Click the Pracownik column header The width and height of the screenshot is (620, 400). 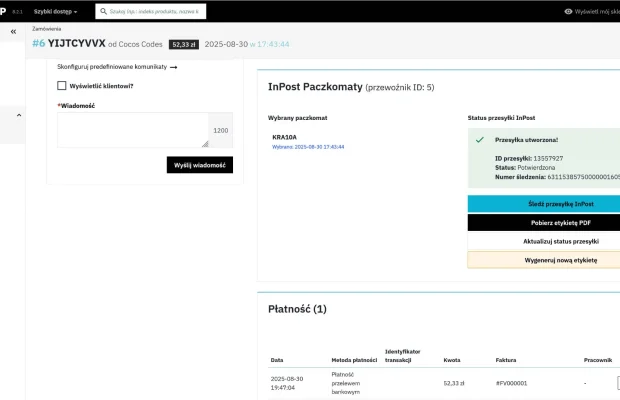(x=598, y=360)
